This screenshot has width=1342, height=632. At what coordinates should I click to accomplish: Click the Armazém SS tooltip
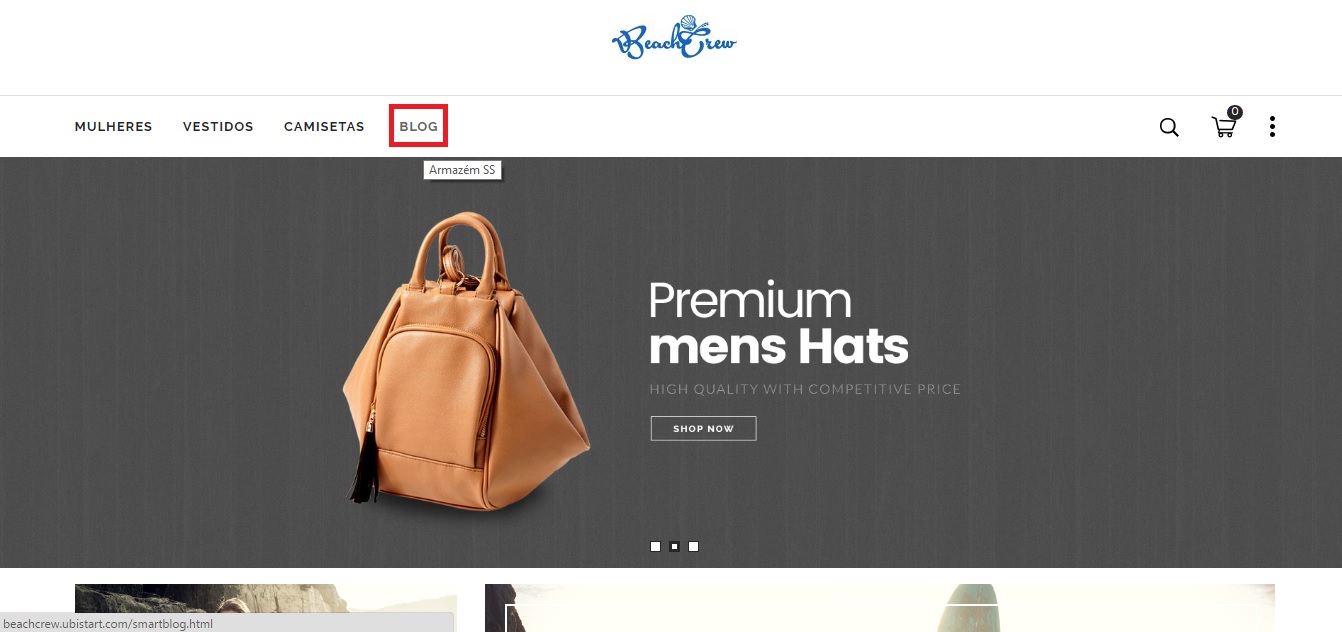[x=462, y=170]
